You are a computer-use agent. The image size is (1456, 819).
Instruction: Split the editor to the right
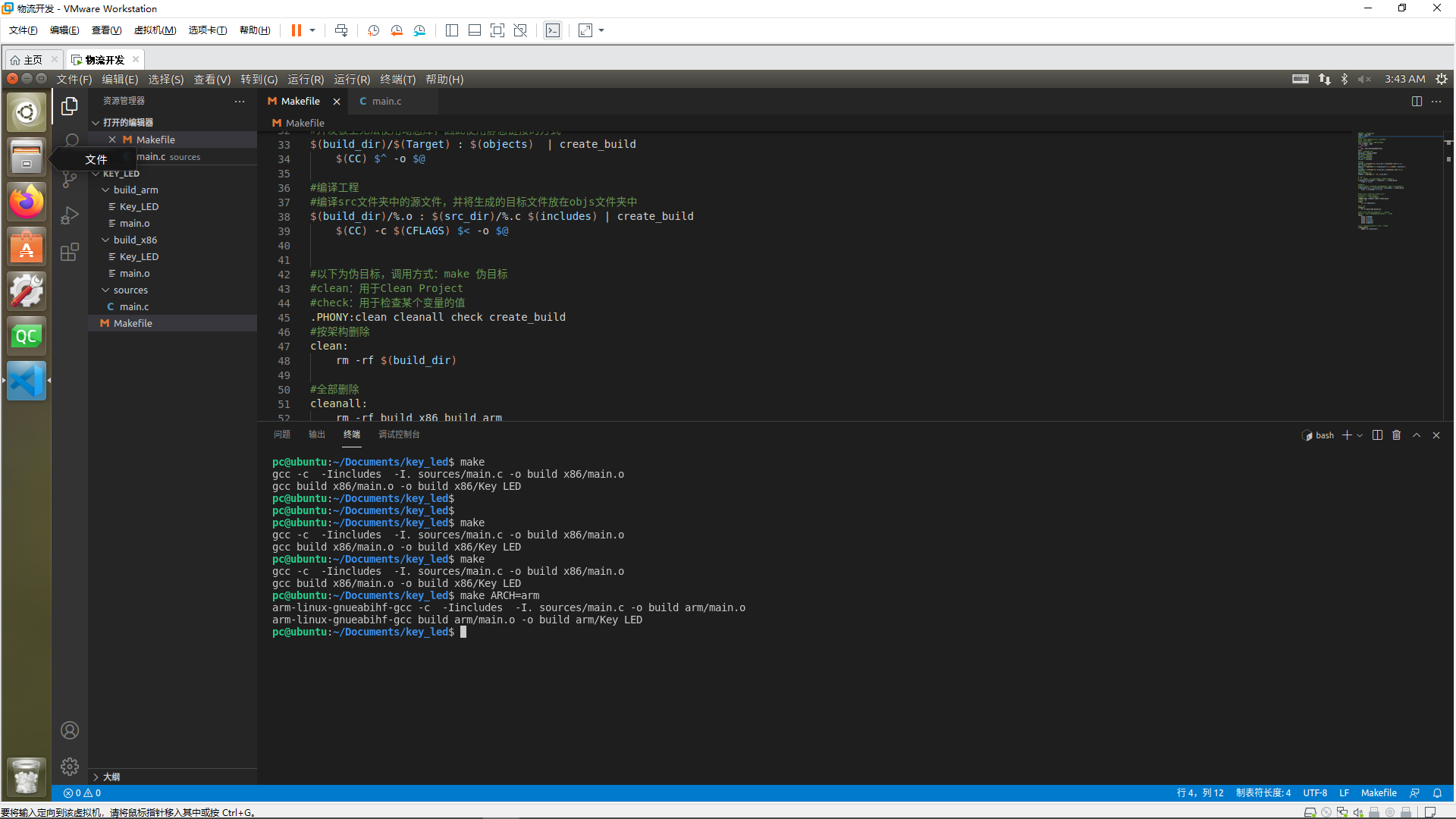click(x=1416, y=102)
